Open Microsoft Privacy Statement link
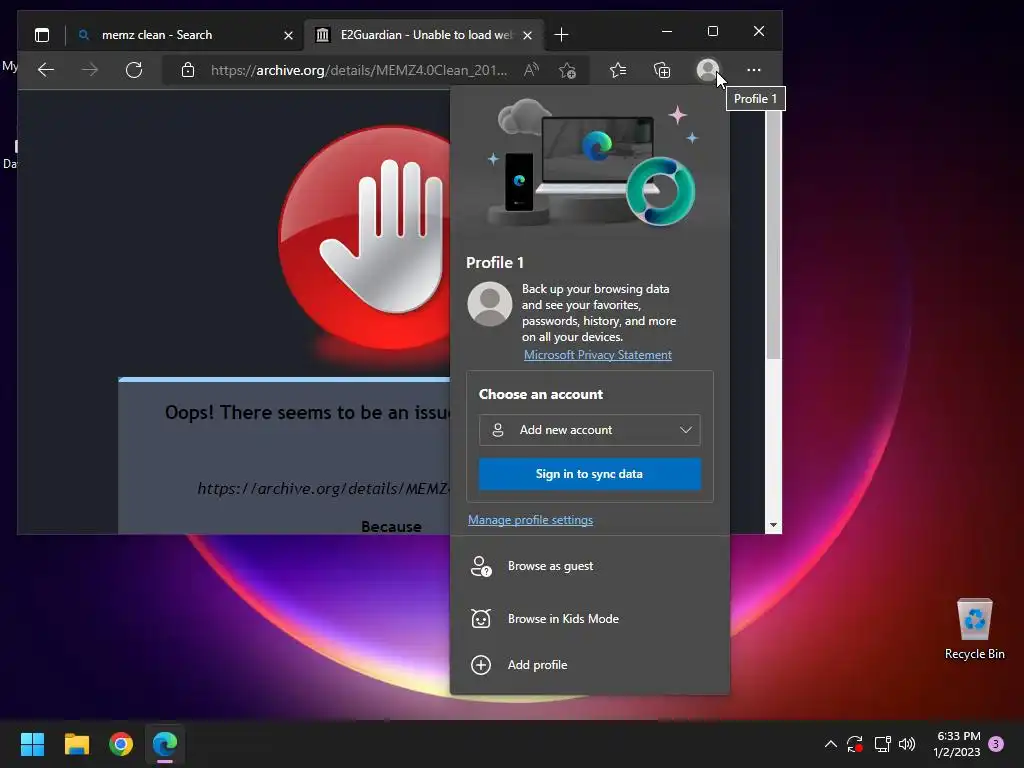The height and width of the screenshot is (768, 1024). tap(598, 355)
